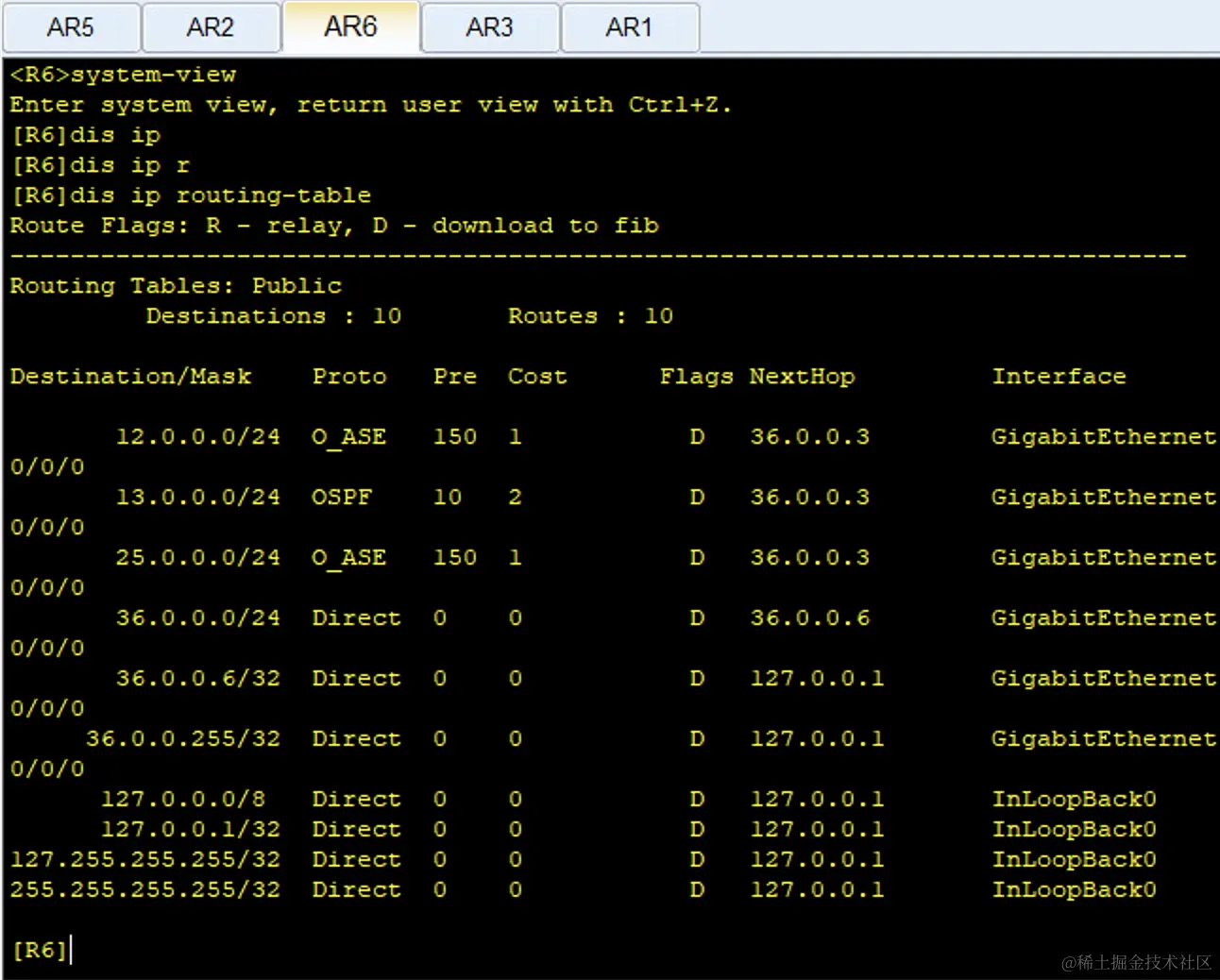This screenshot has height=980, width=1220.
Task: Select destination 36.0.0.0/24
Action: point(198,618)
